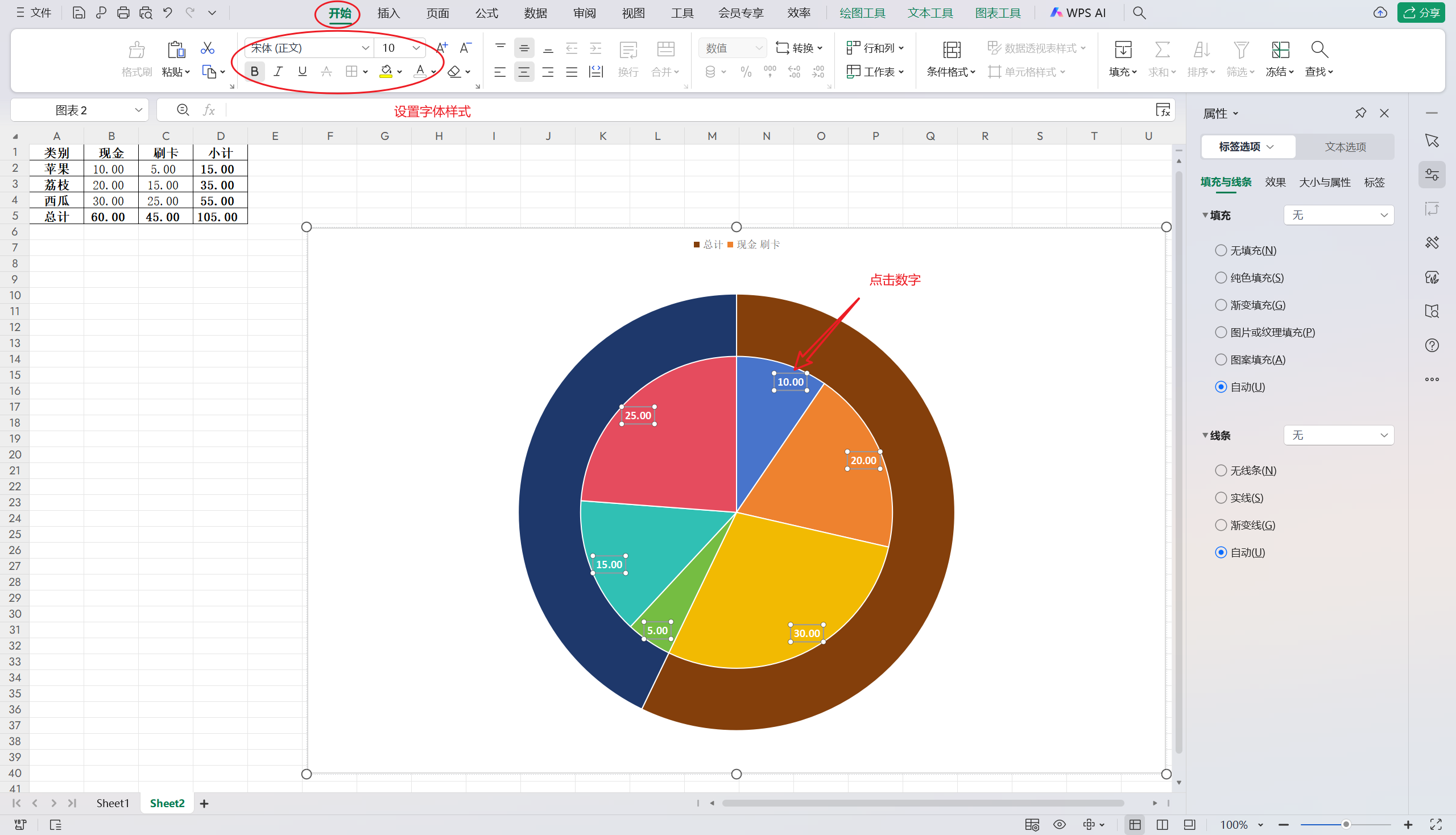Click the Sum (求和) sigma icon

click(1163, 50)
